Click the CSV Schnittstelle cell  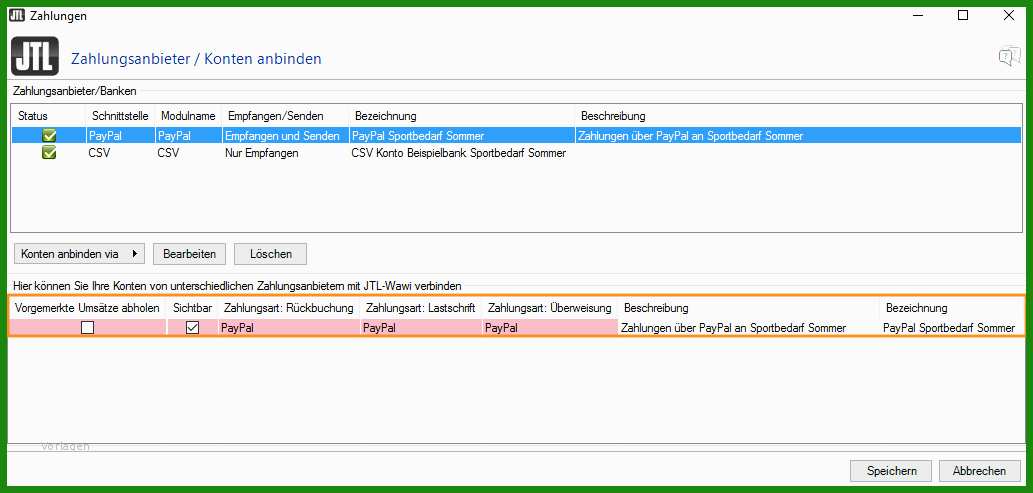[98, 154]
